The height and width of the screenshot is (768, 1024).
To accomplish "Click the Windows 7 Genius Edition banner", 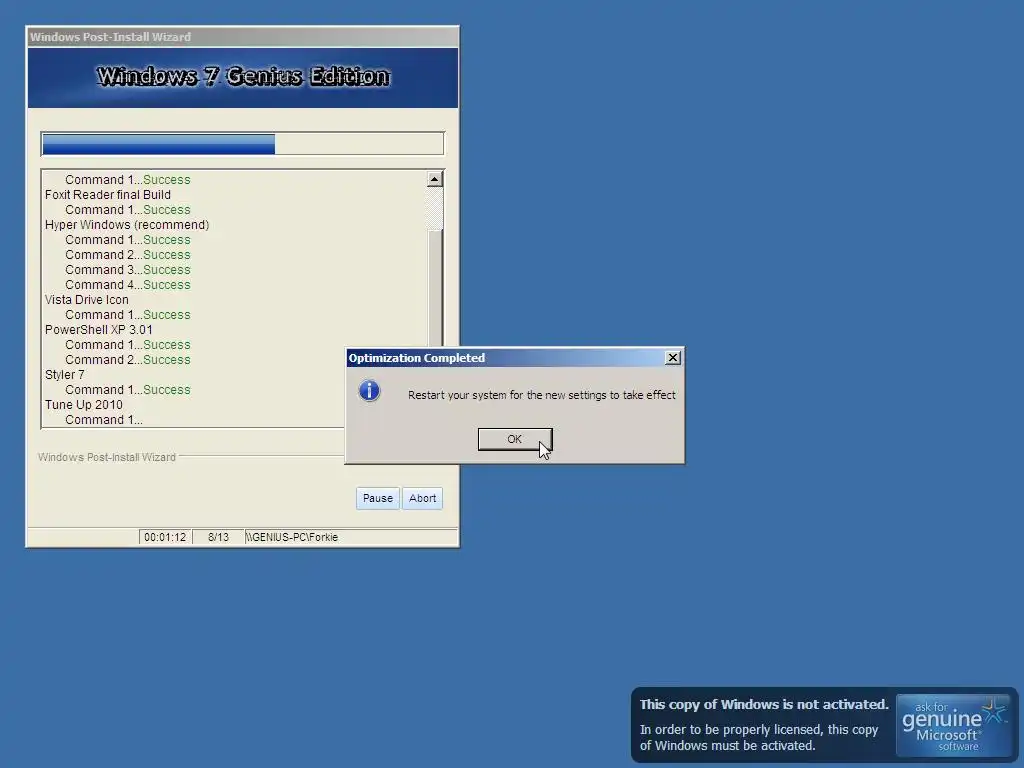I will pyautogui.click(x=242, y=77).
